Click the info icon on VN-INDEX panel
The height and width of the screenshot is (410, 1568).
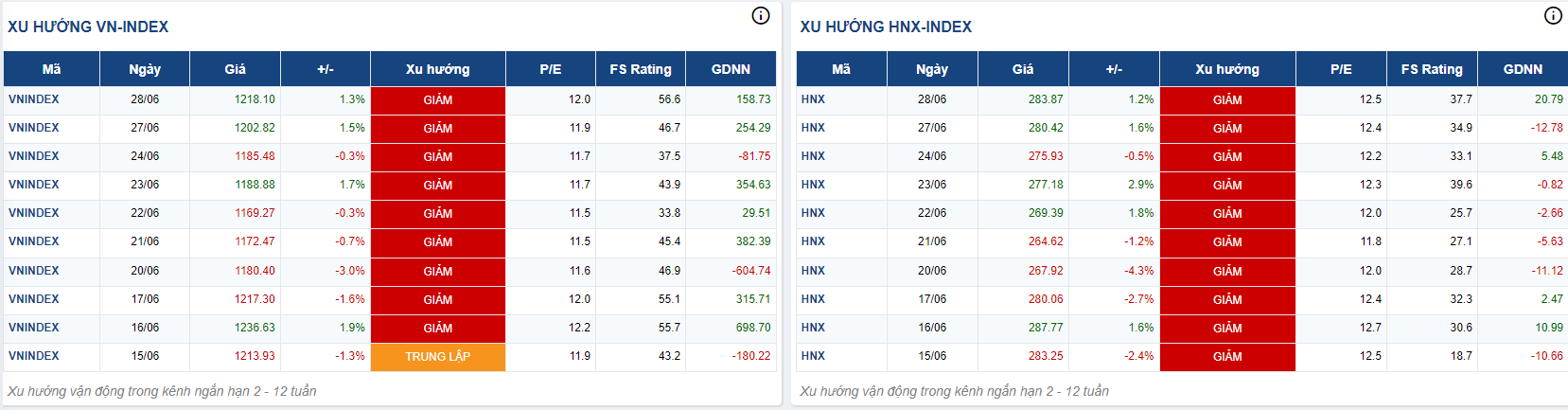click(761, 15)
